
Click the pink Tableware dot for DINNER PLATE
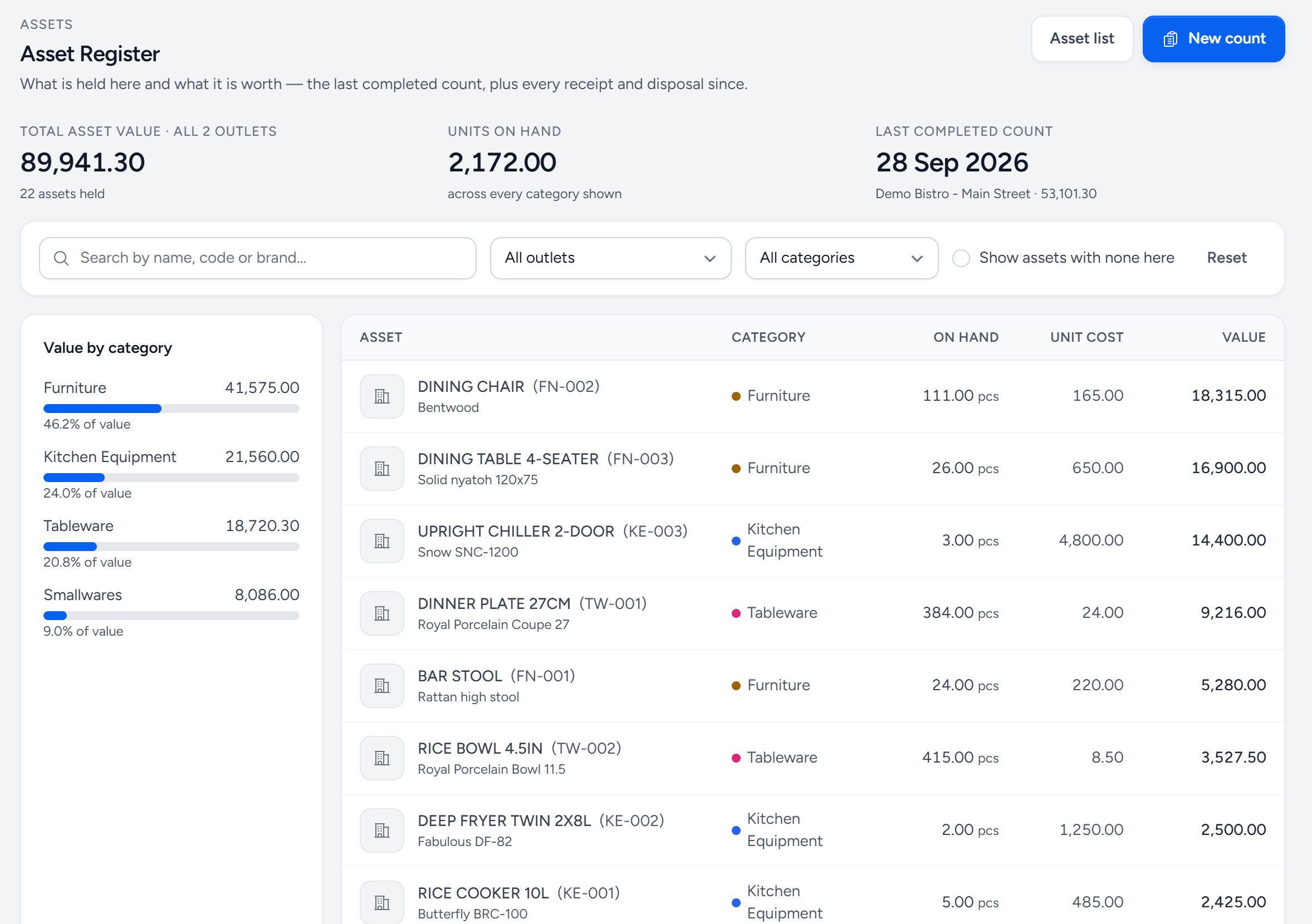point(736,613)
